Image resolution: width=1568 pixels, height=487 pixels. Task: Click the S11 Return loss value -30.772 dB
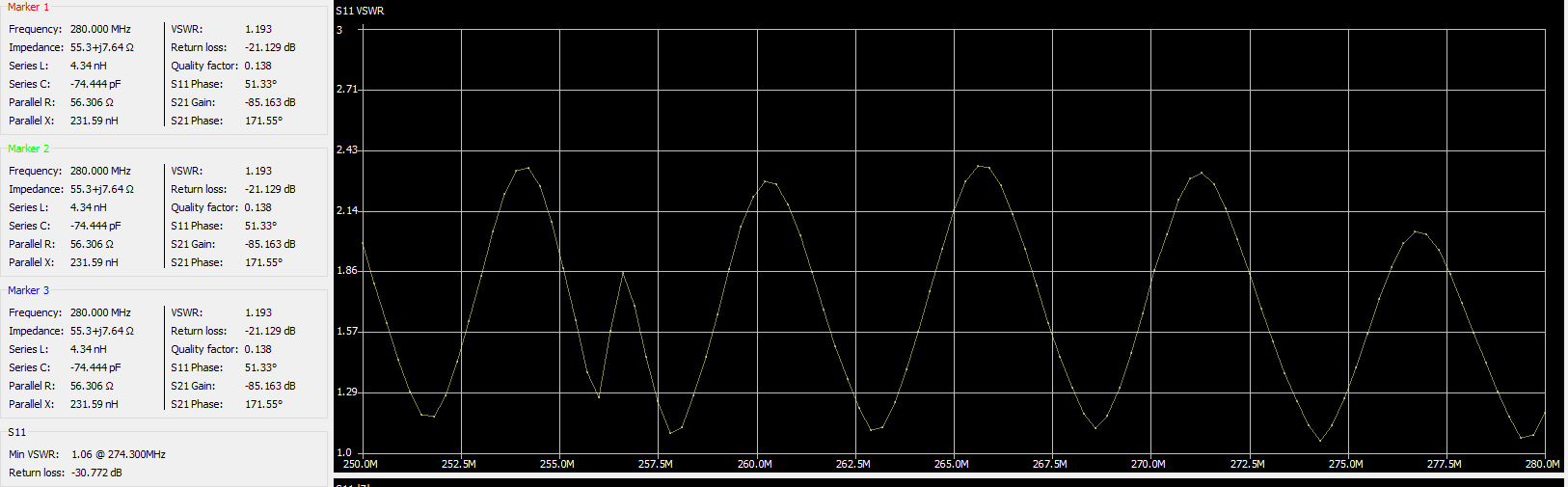[96, 473]
